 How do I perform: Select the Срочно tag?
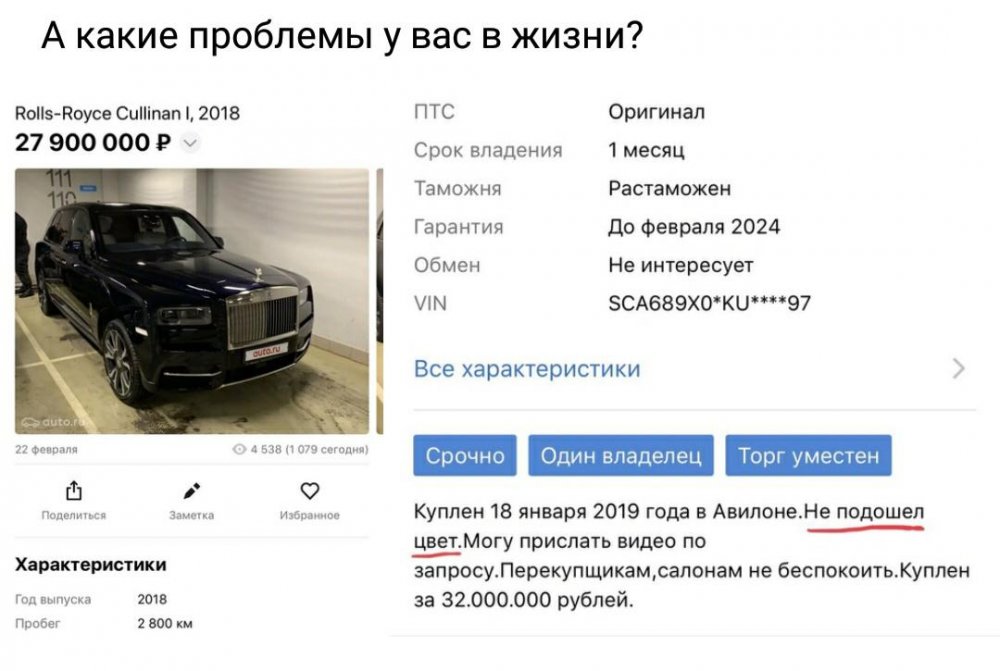[x=465, y=456]
